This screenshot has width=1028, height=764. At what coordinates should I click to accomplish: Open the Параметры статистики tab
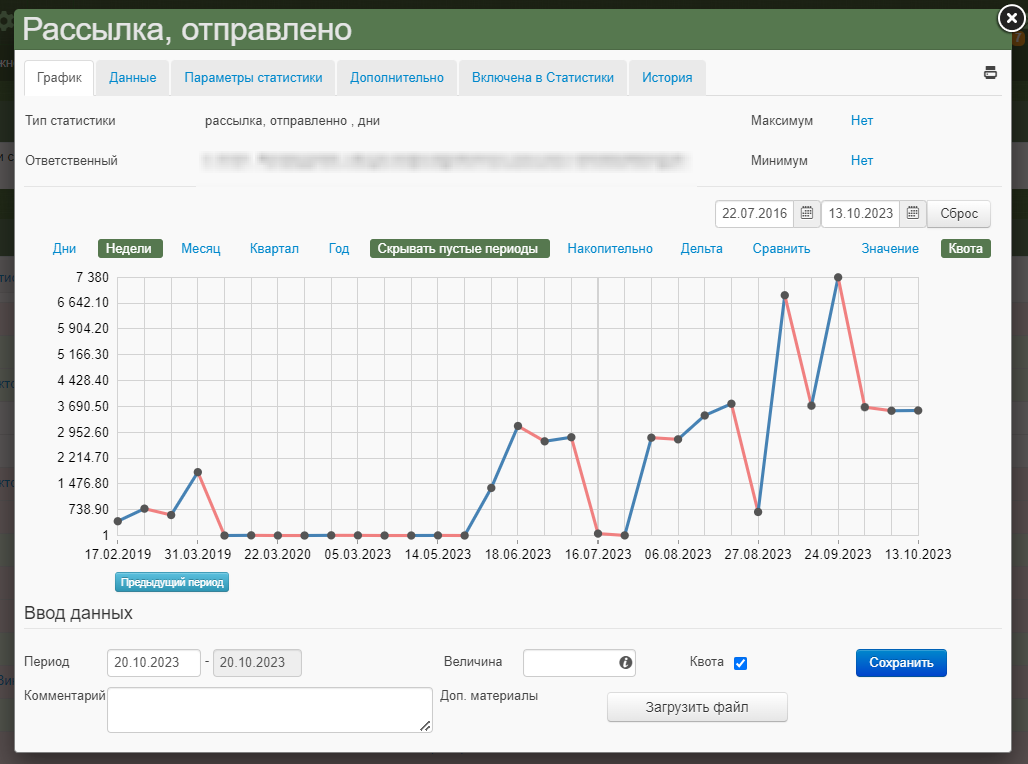click(253, 77)
